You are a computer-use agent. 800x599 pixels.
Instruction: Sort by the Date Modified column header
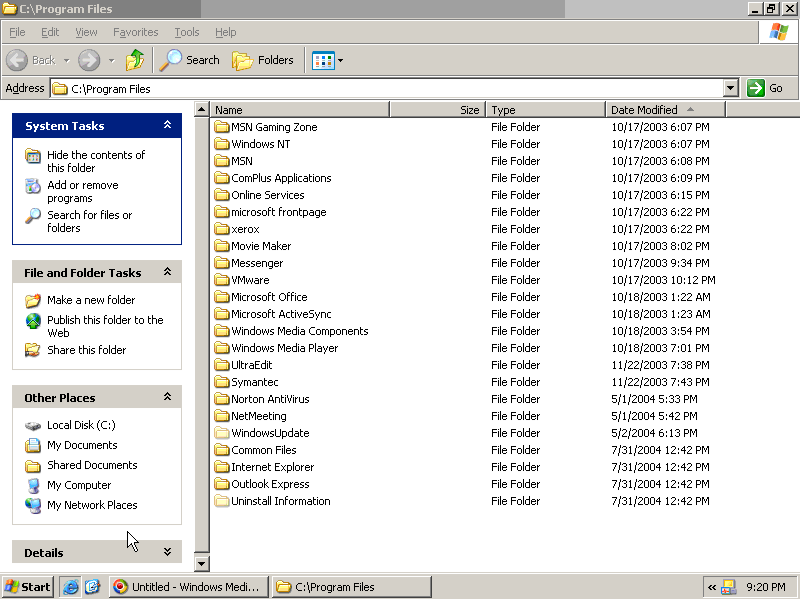[x=665, y=110]
